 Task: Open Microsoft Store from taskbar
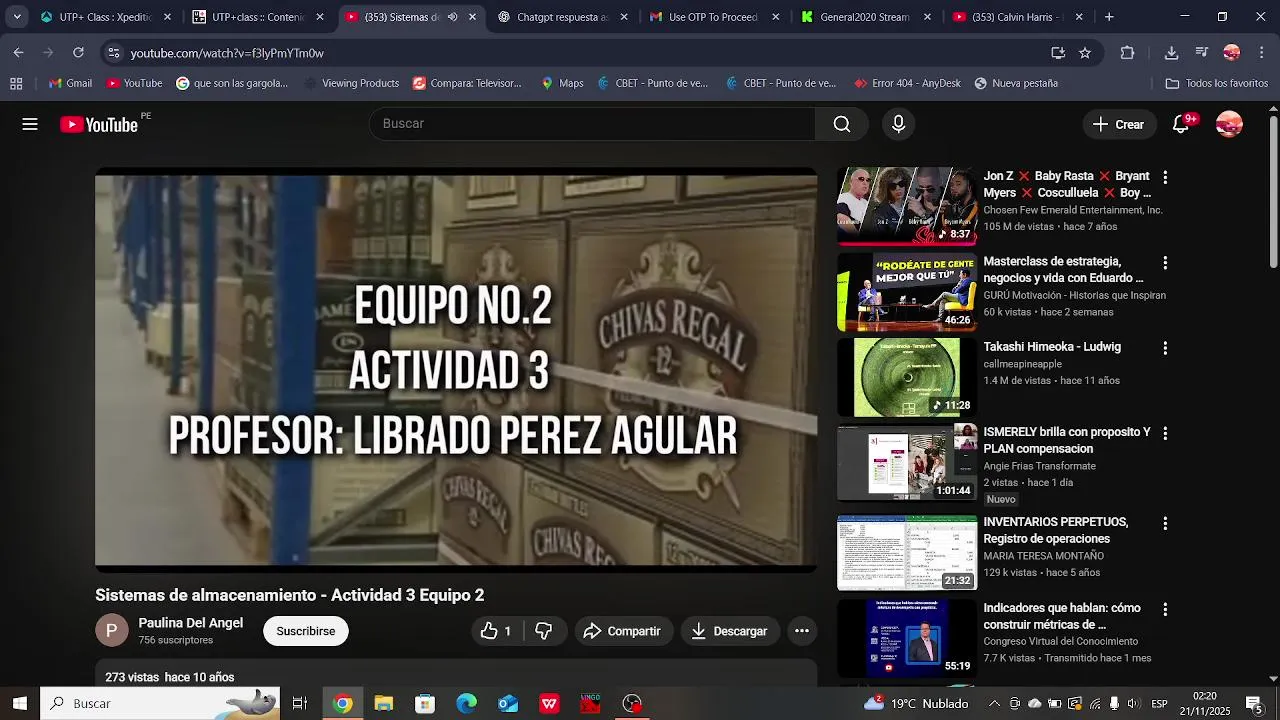coord(425,704)
